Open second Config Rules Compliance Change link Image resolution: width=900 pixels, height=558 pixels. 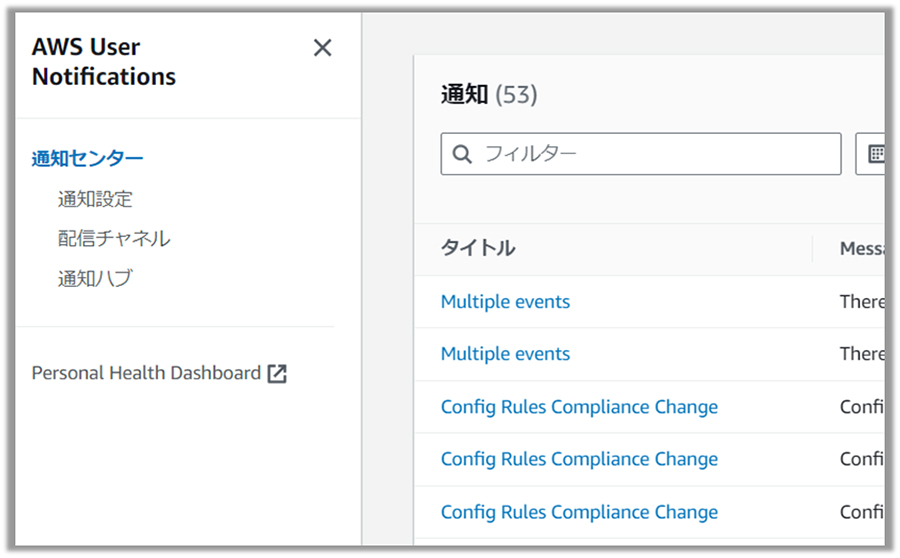point(579,459)
